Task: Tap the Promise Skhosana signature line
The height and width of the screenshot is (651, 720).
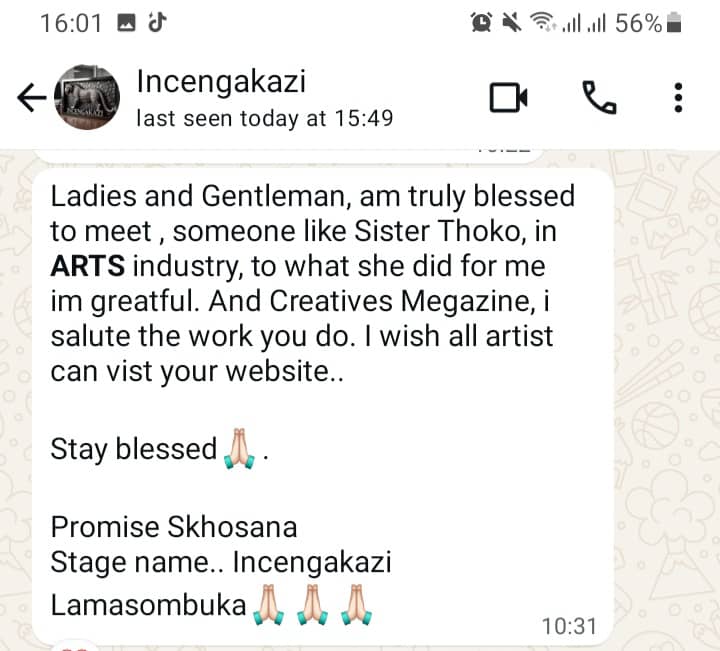Action: (x=174, y=527)
